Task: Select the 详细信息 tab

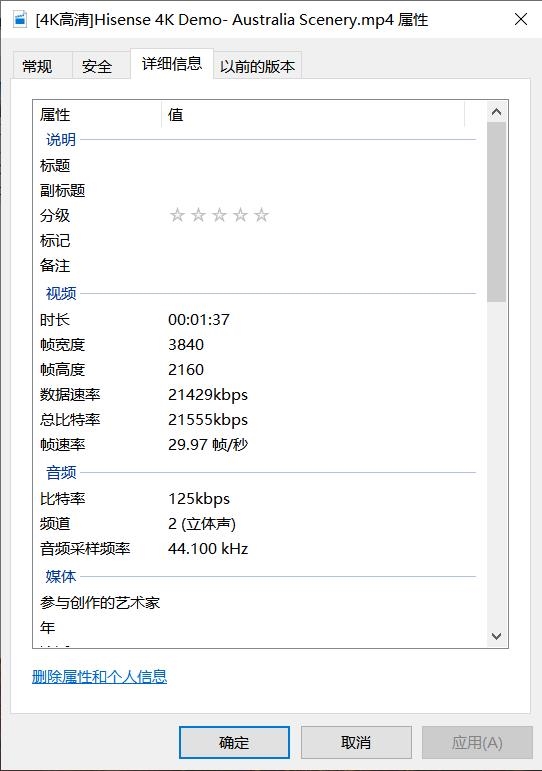Action: pyautogui.click(x=172, y=63)
